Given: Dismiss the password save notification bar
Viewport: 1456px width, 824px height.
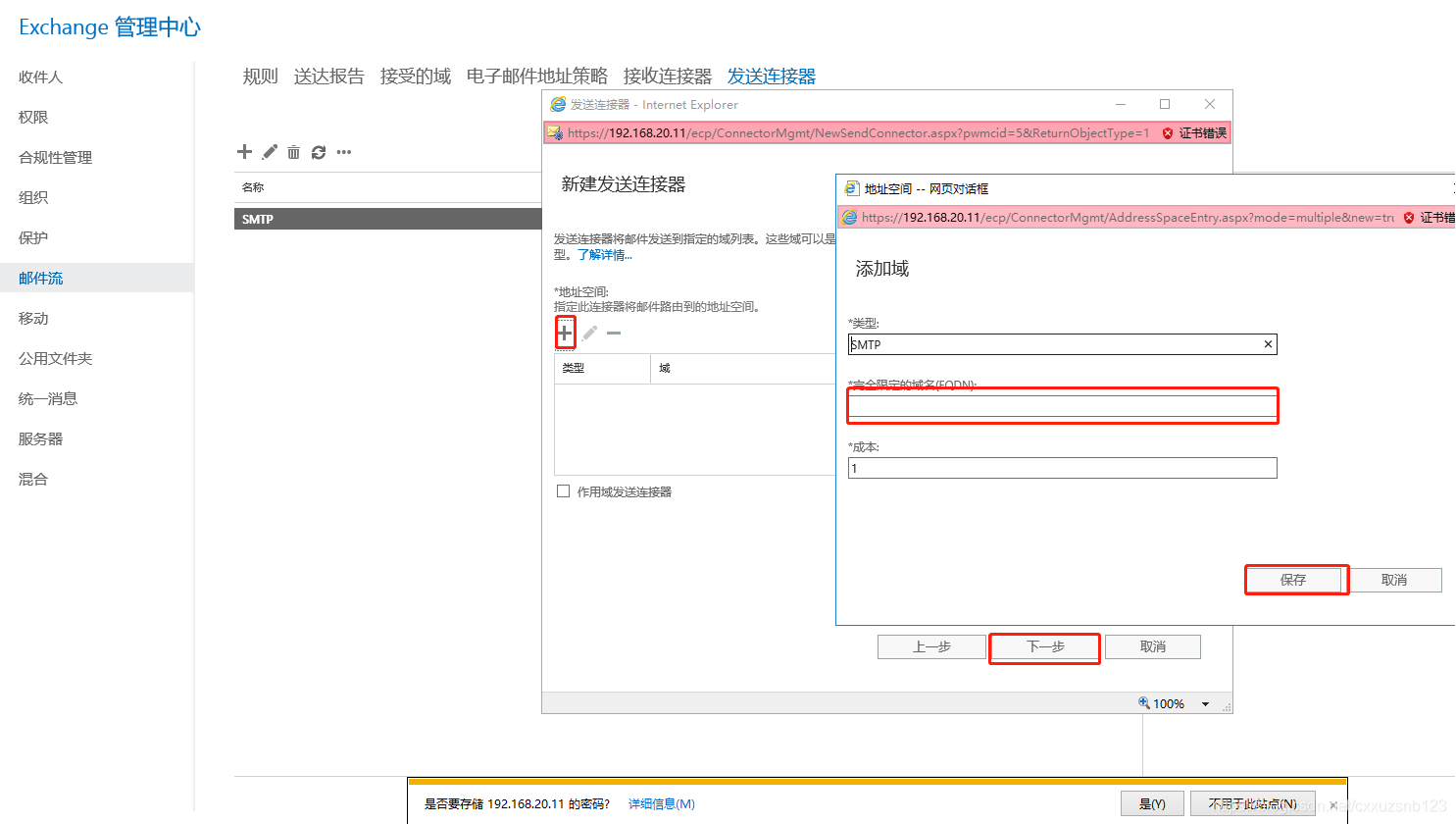Looking at the screenshot, I should (x=1333, y=804).
